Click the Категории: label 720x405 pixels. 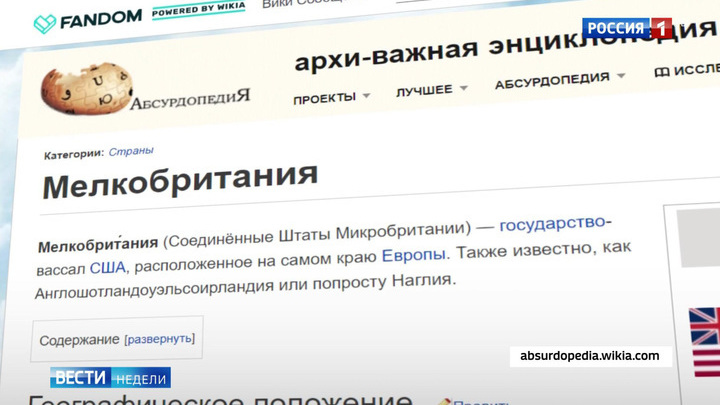74,154
